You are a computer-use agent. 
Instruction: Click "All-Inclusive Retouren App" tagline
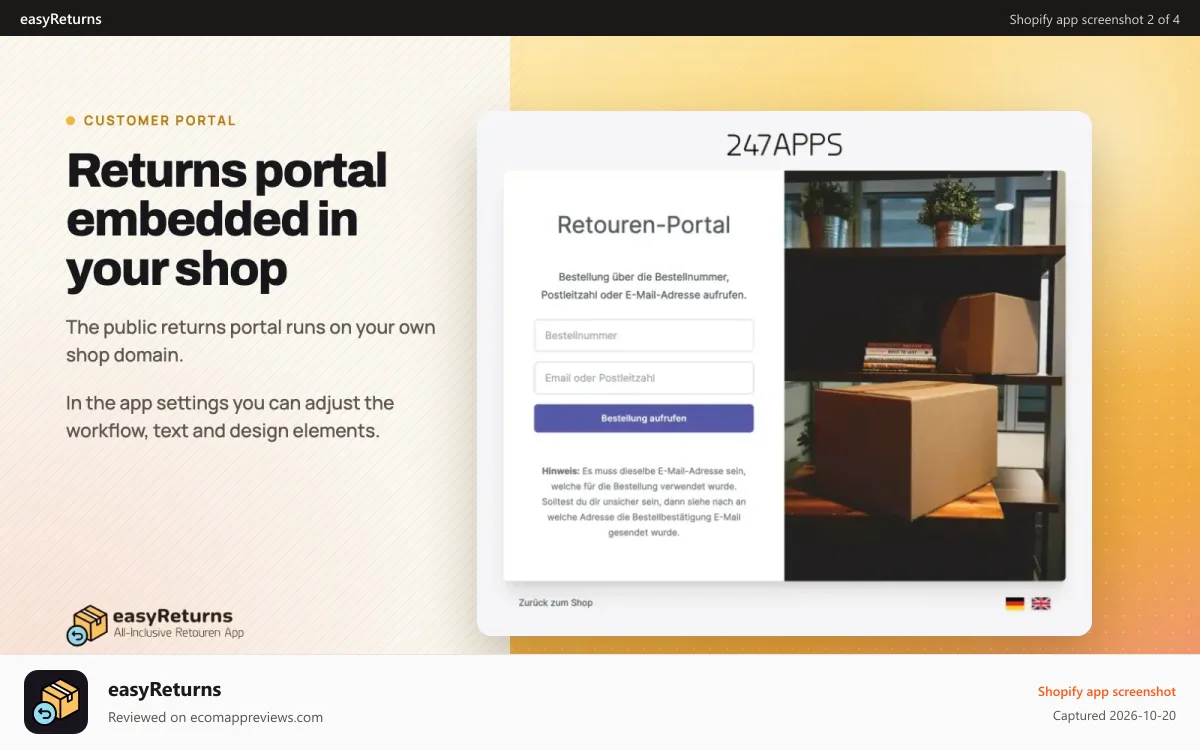[178, 633]
